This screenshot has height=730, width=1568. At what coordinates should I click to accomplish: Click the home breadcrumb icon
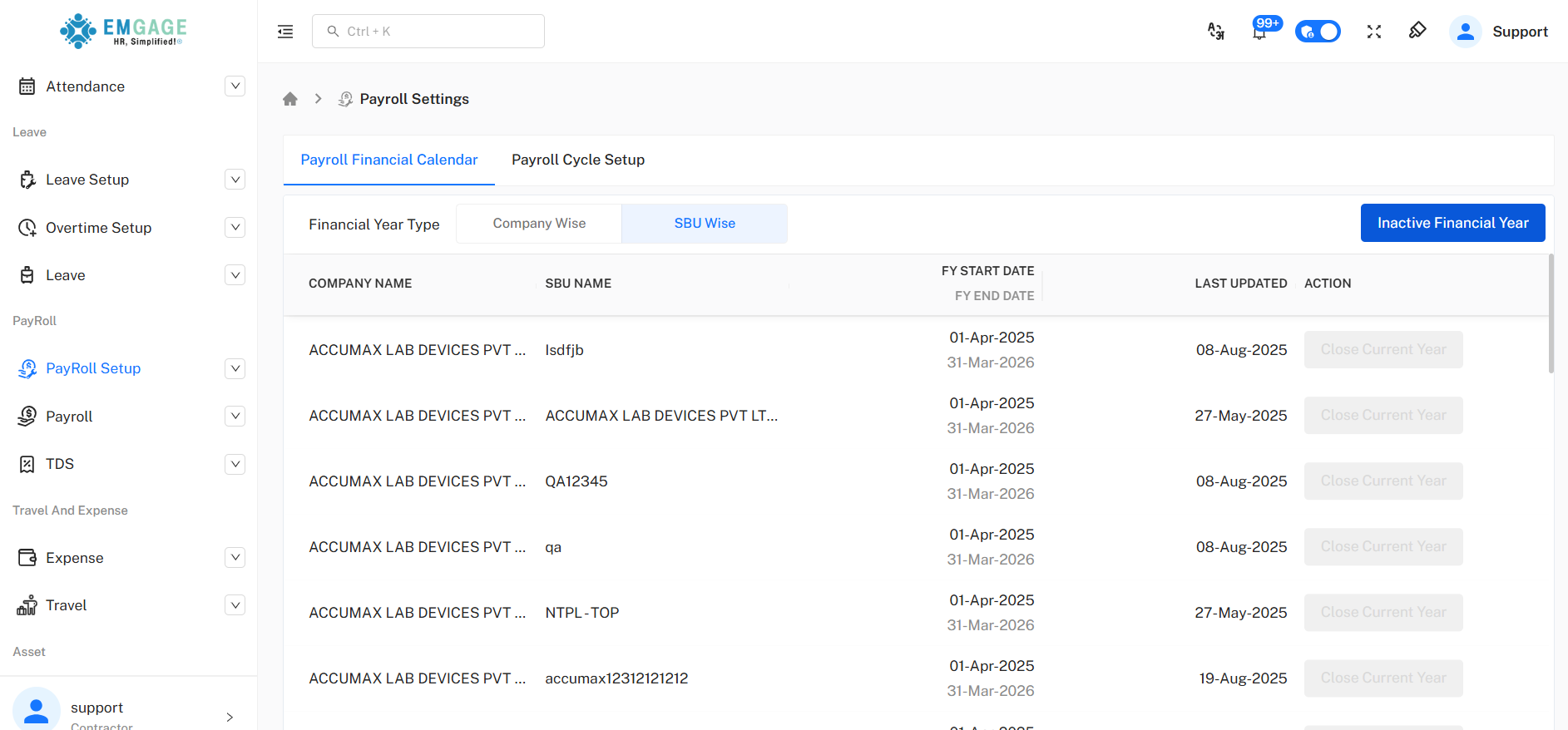point(289,99)
